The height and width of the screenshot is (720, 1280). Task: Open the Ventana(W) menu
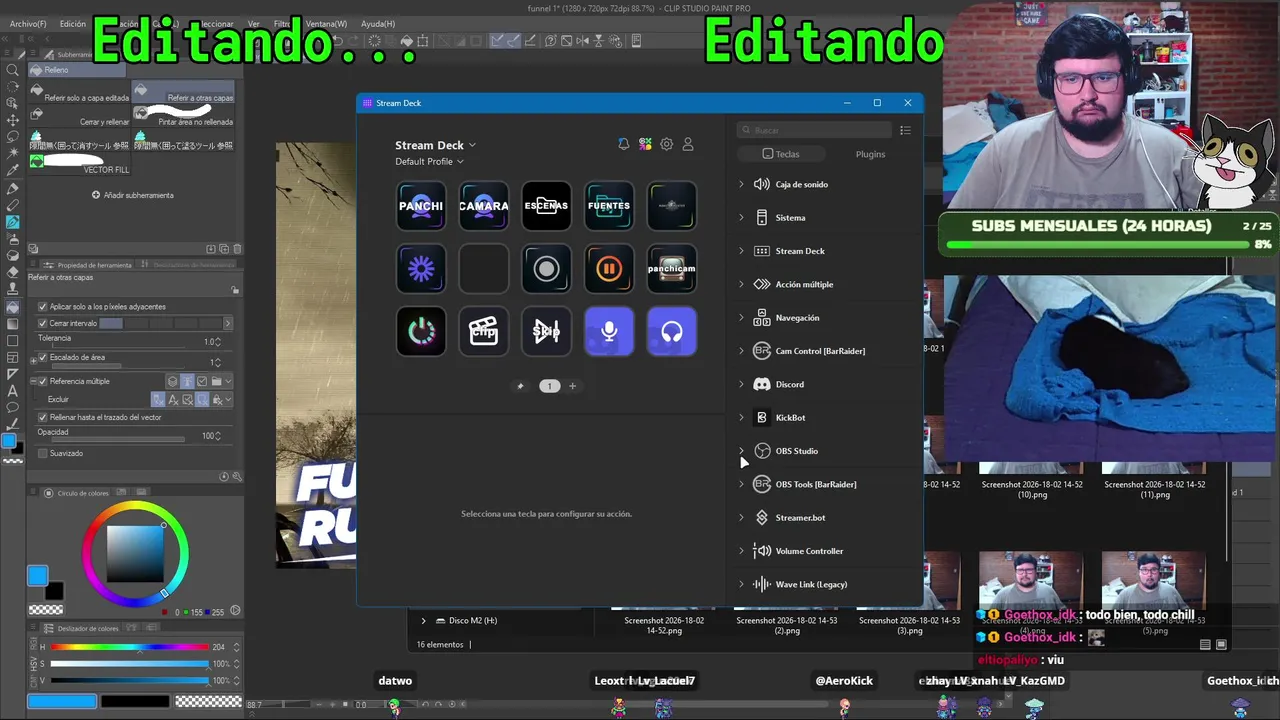tap(326, 24)
